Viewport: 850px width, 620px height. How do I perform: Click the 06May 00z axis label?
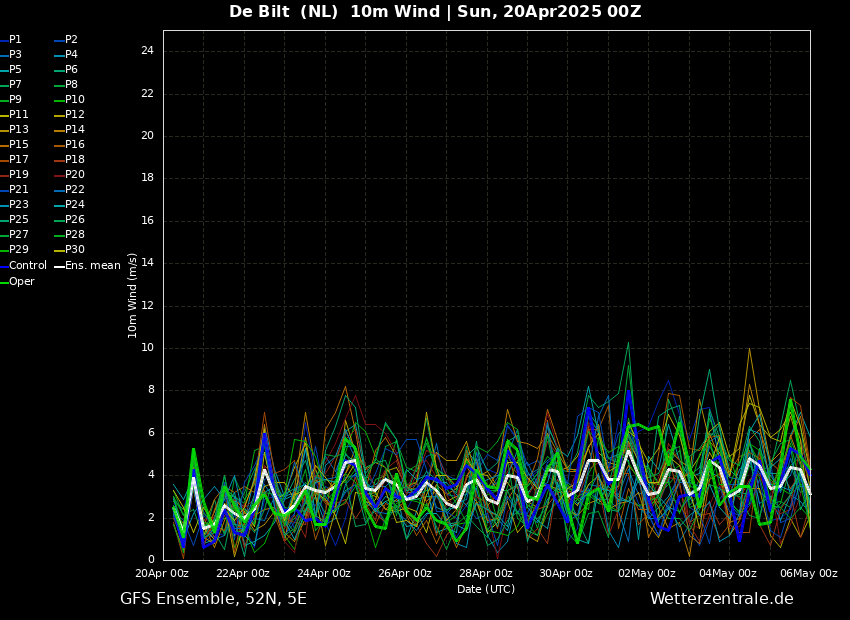[x=809, y=573]
